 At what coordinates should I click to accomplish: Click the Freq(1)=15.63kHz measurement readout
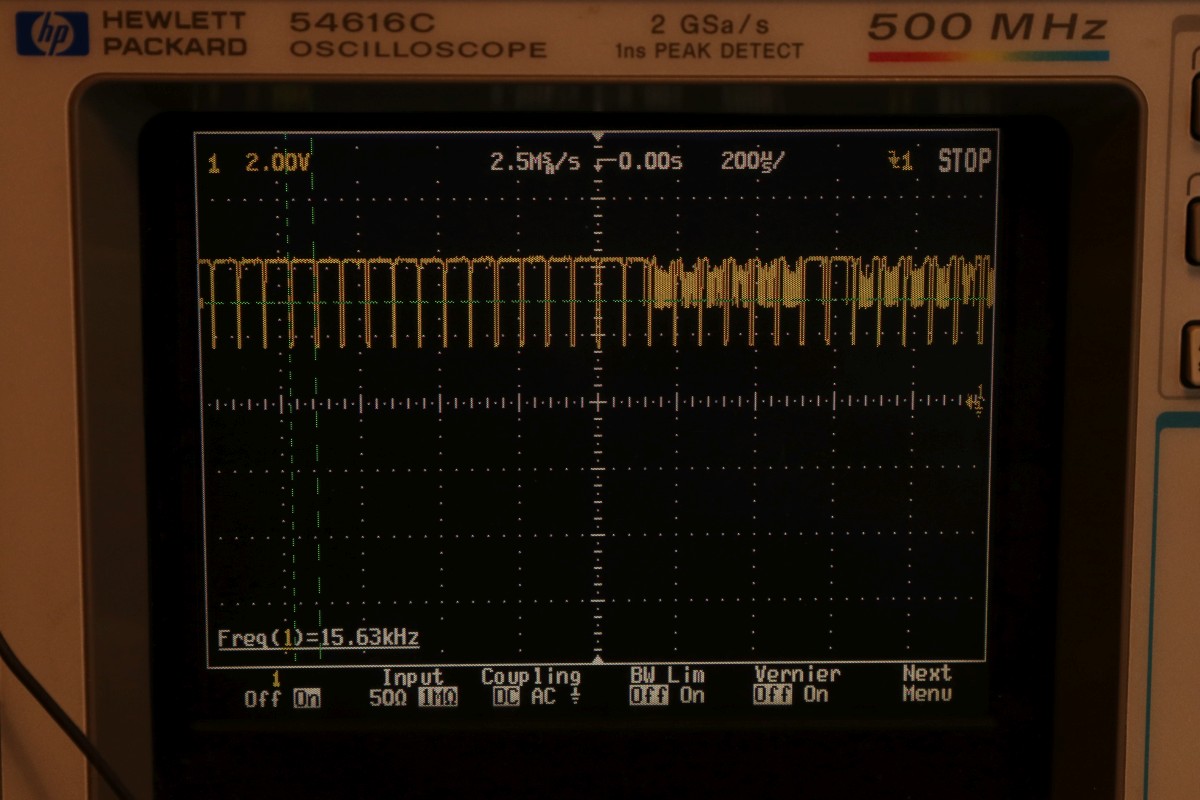(318, 637)
